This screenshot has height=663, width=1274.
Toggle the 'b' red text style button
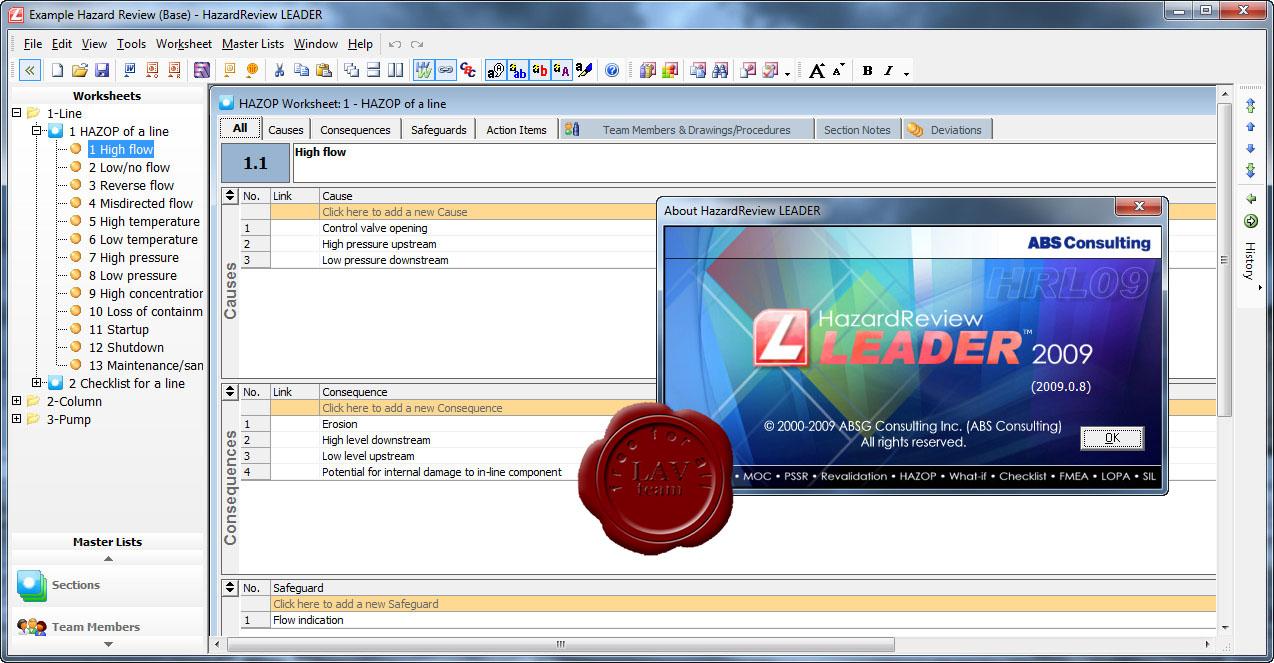tap(540, 70)
